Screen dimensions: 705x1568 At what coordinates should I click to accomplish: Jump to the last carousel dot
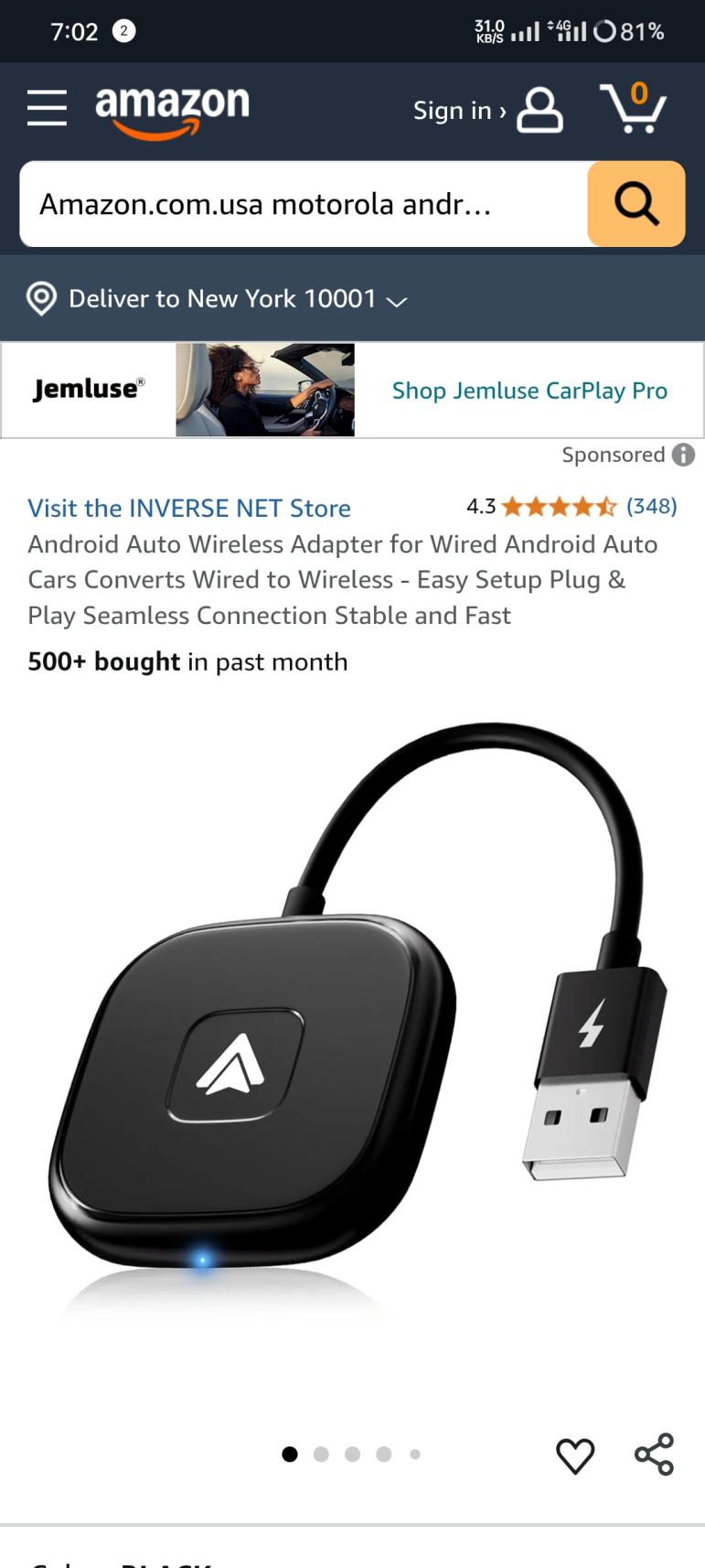[x=415, y=1455]
